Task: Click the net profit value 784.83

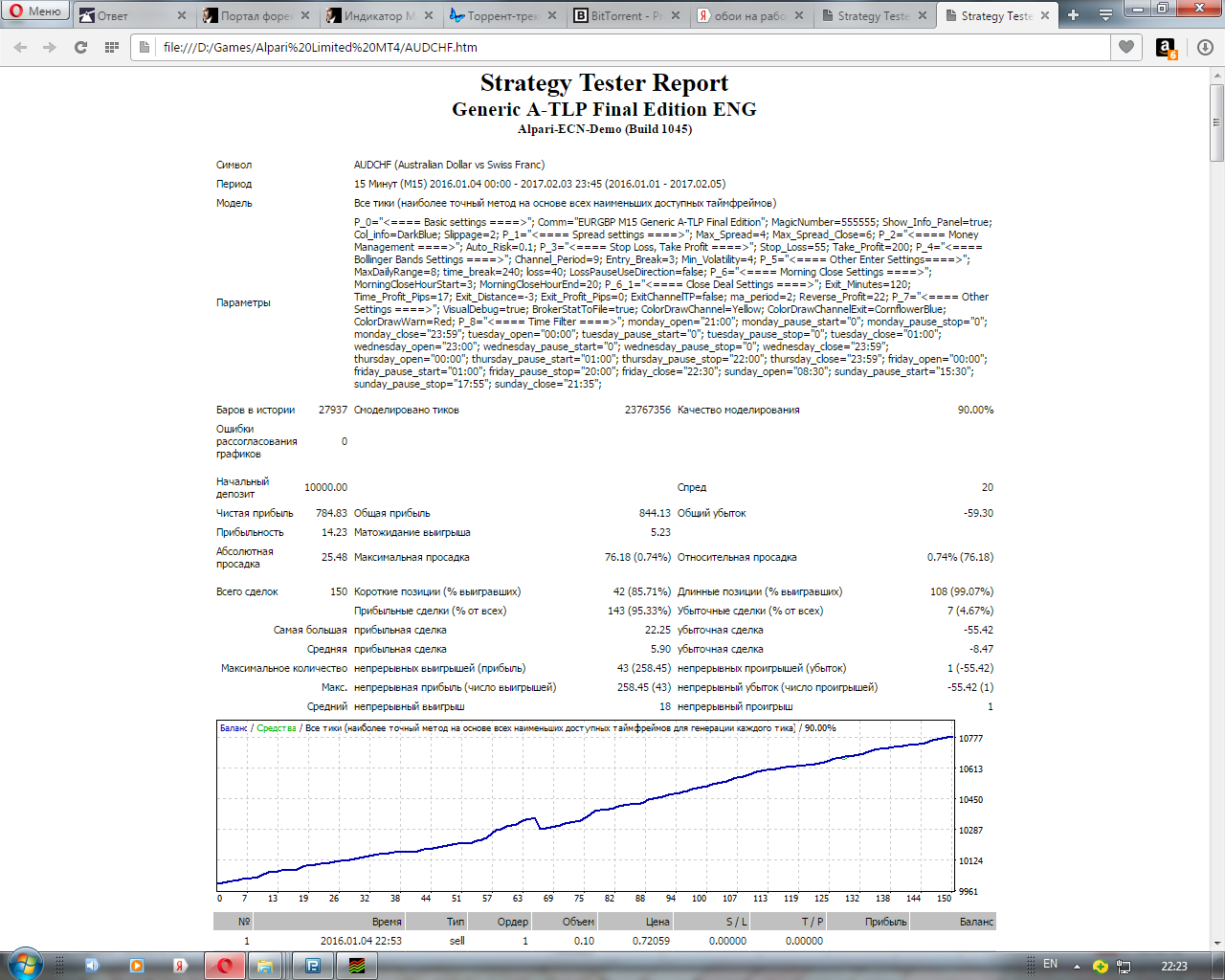Action: [x=331, y=513]
